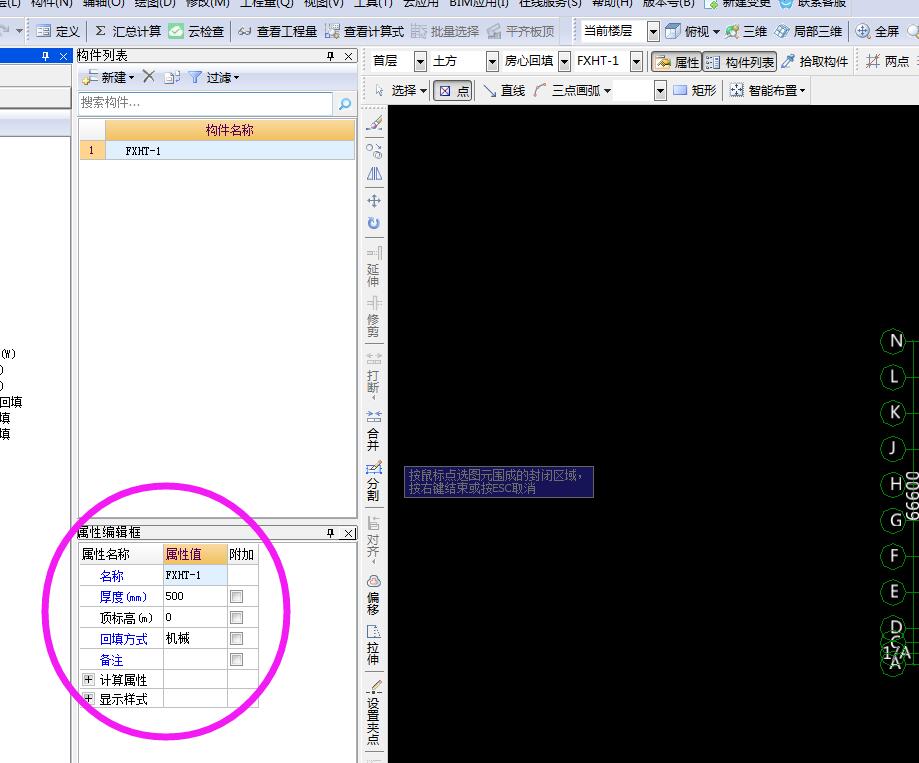Click the 延伸 extend tool
Screen dimensions: 919x763
(x=373, y=267)
